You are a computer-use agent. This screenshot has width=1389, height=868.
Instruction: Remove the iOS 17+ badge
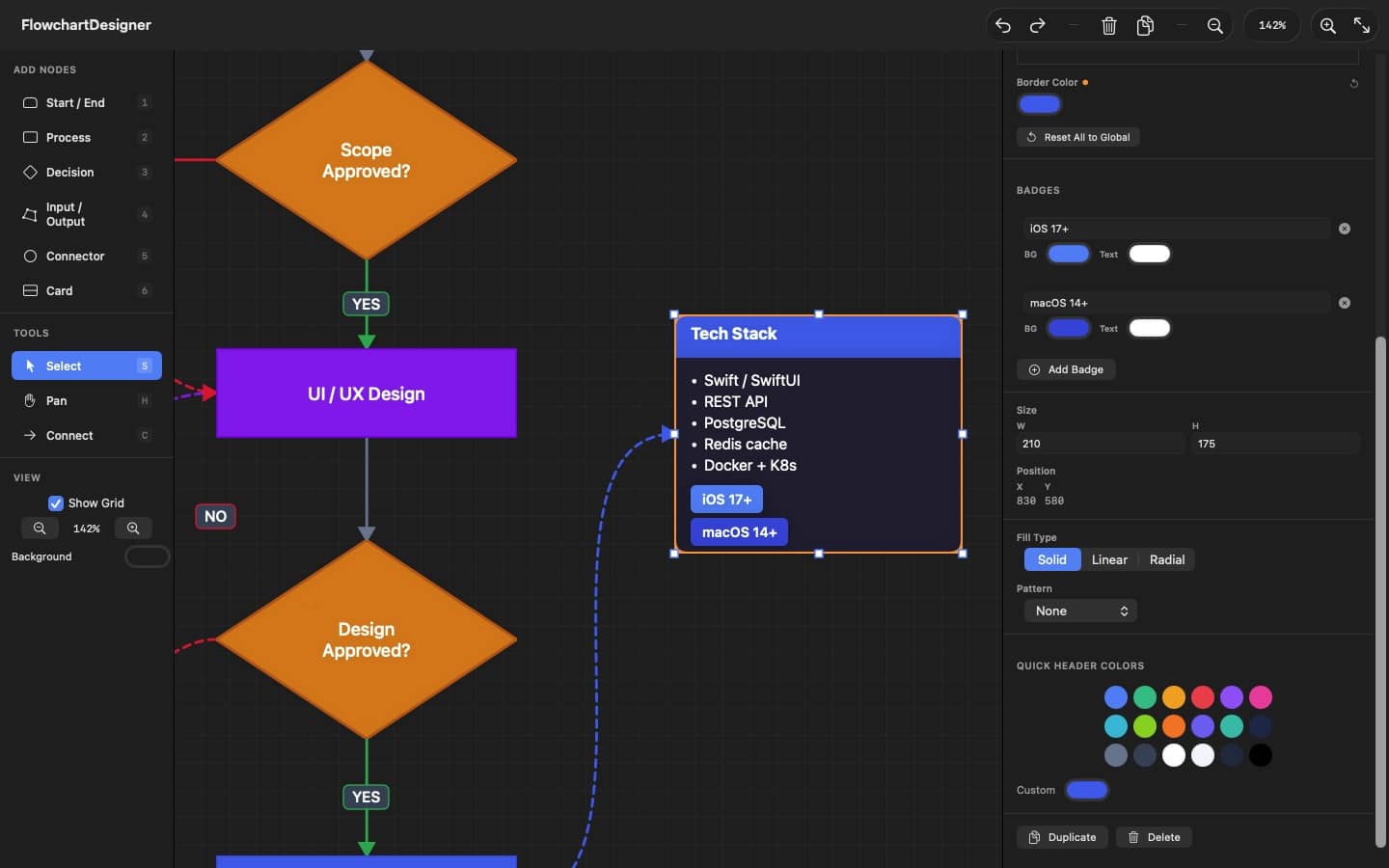[1345, 229]
